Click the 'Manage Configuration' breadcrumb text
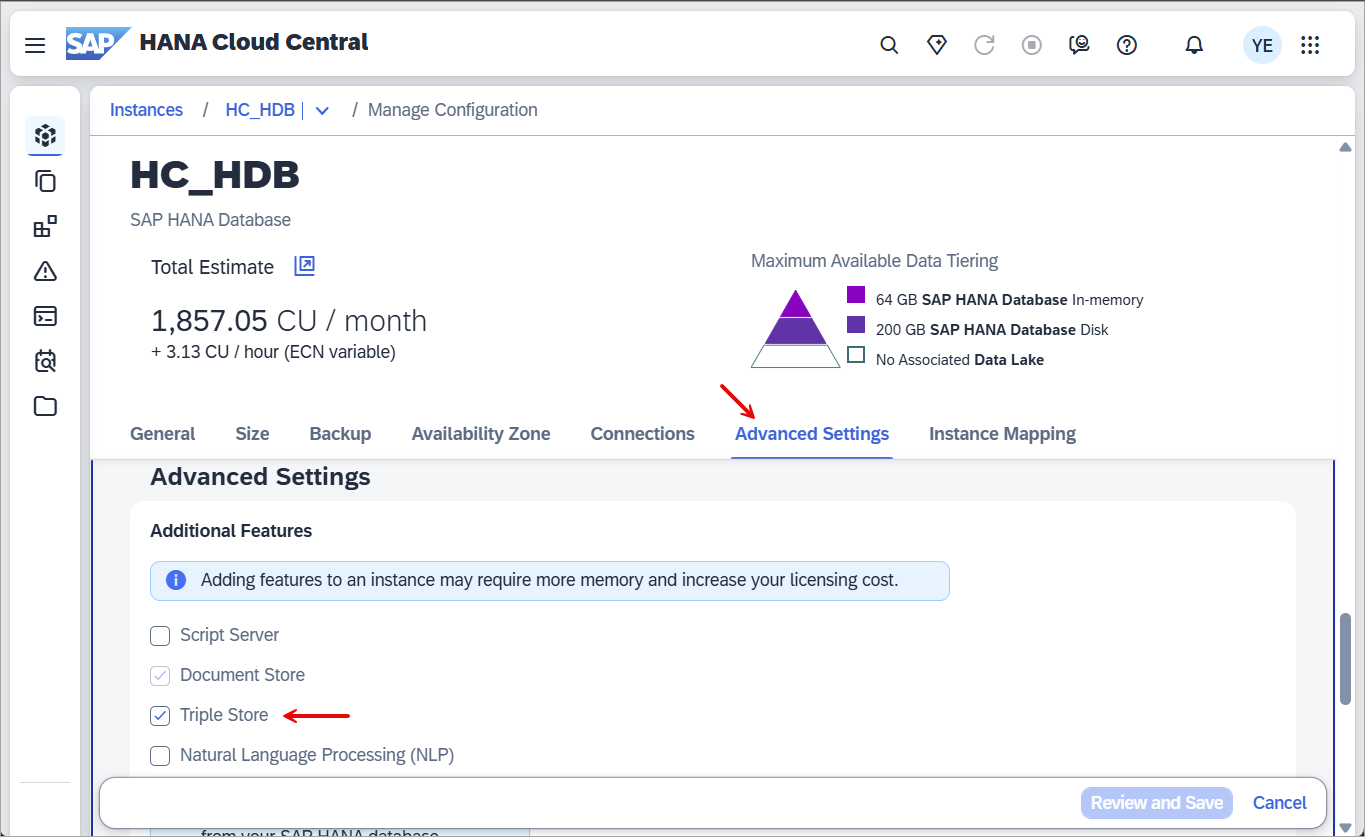 click(x=453, y=110)
